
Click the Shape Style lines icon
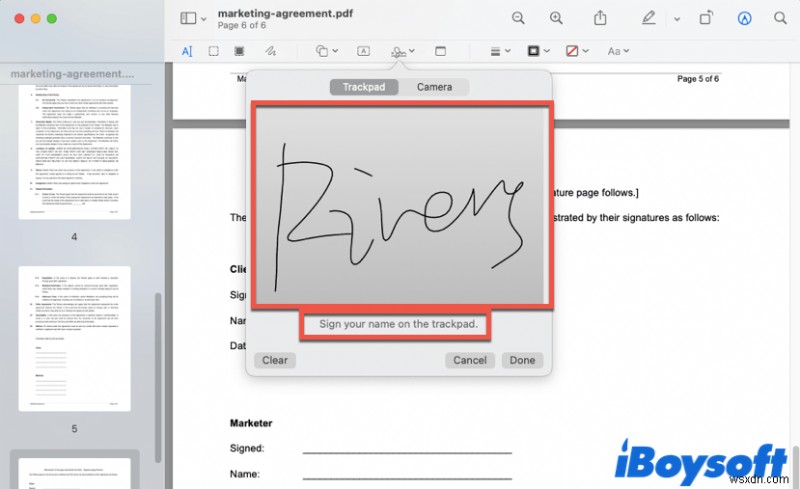coord(495,51)
